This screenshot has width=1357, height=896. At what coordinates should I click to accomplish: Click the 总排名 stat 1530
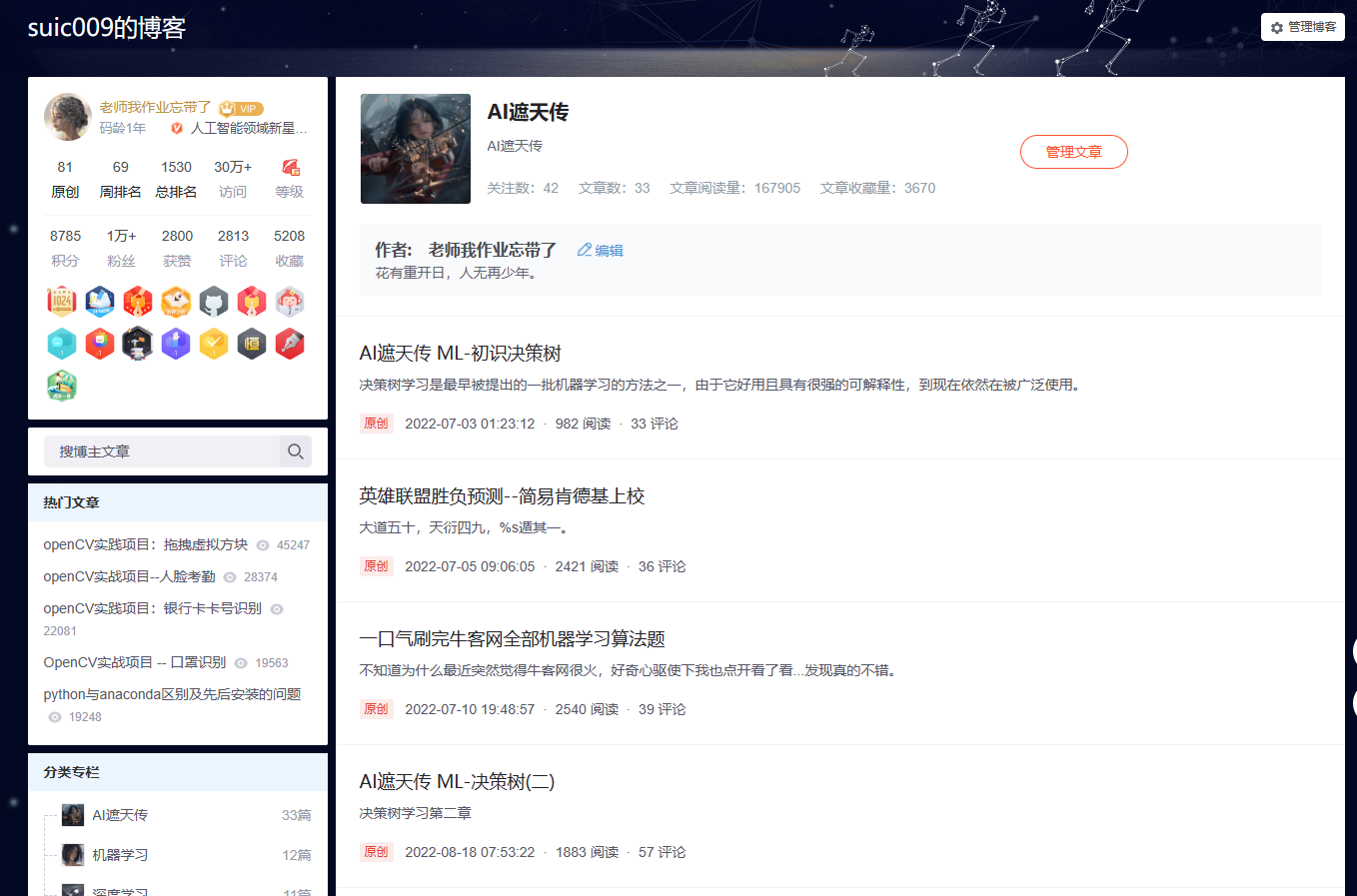pyautogui.click(x=177, y=167)
